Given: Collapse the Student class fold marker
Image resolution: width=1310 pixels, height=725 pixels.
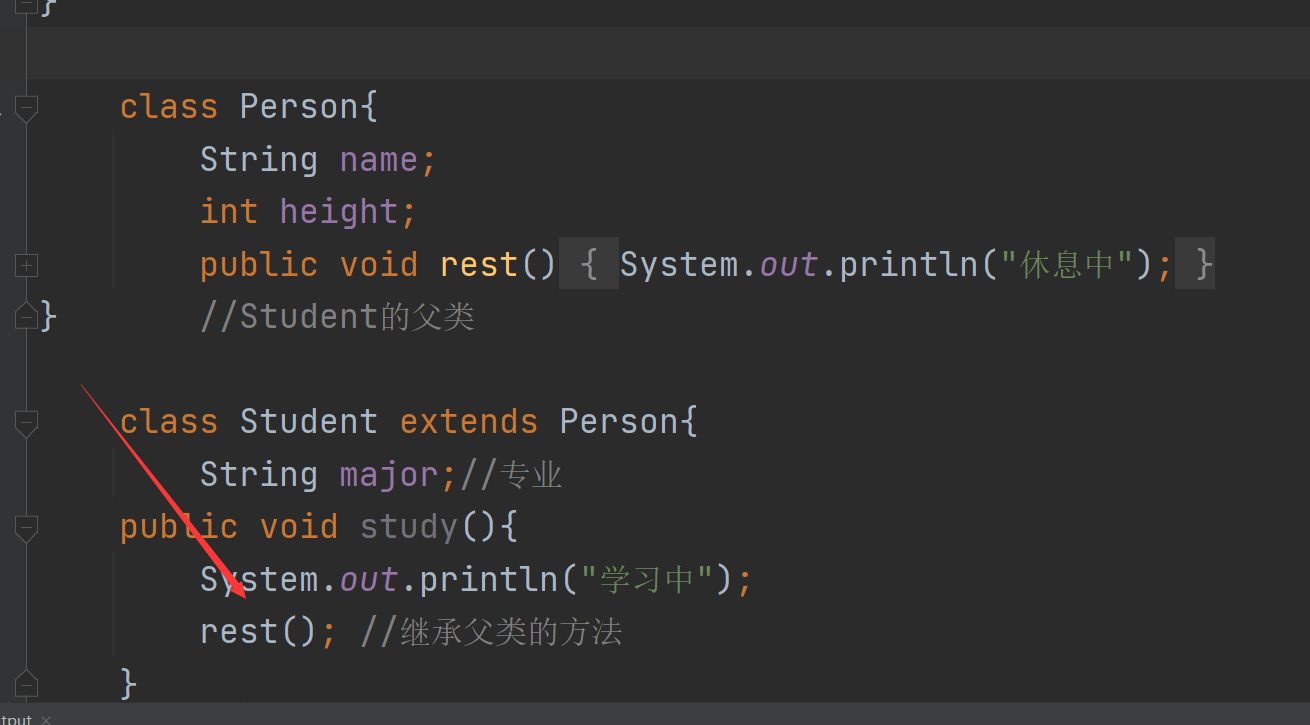Looking at the screenshot, I should click(x=26, y=422).
